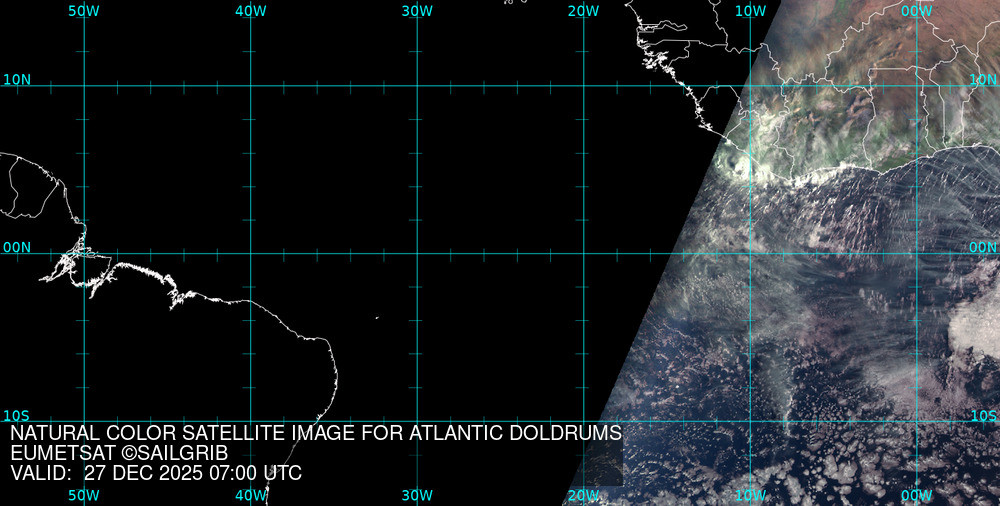This screenshot has height=506, width=1000.
Task: Click the 50W longitude label at top
Action: point(84,11)
